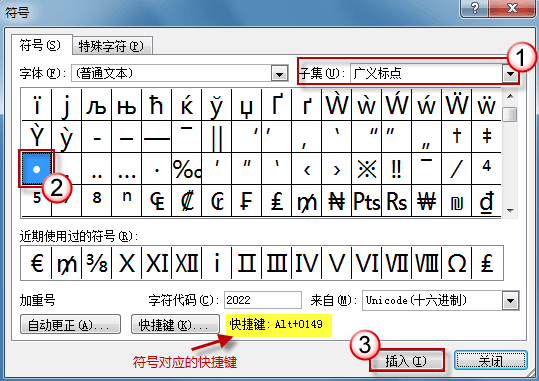Screen dimensions: 539x381
Task: Open the 字体 font dropdown
Action: pos(279,73)
